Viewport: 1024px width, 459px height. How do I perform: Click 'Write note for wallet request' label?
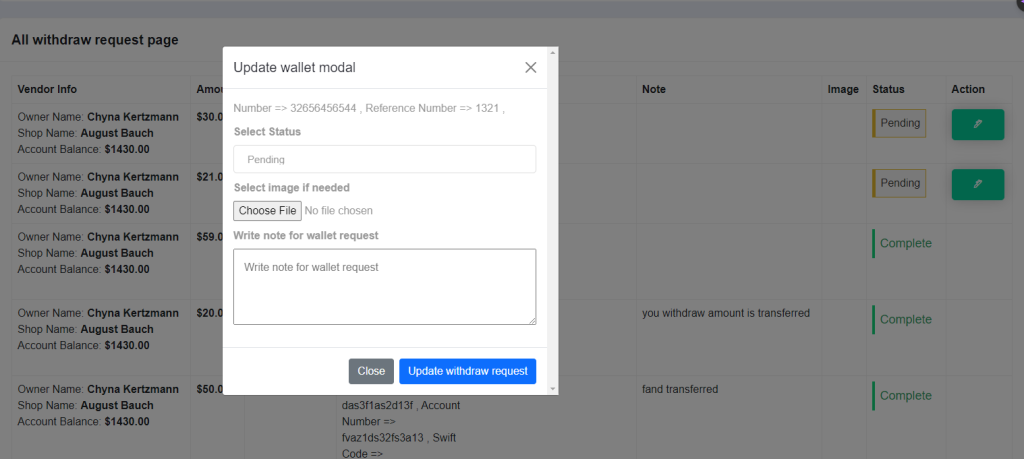(x=306, y=236)
